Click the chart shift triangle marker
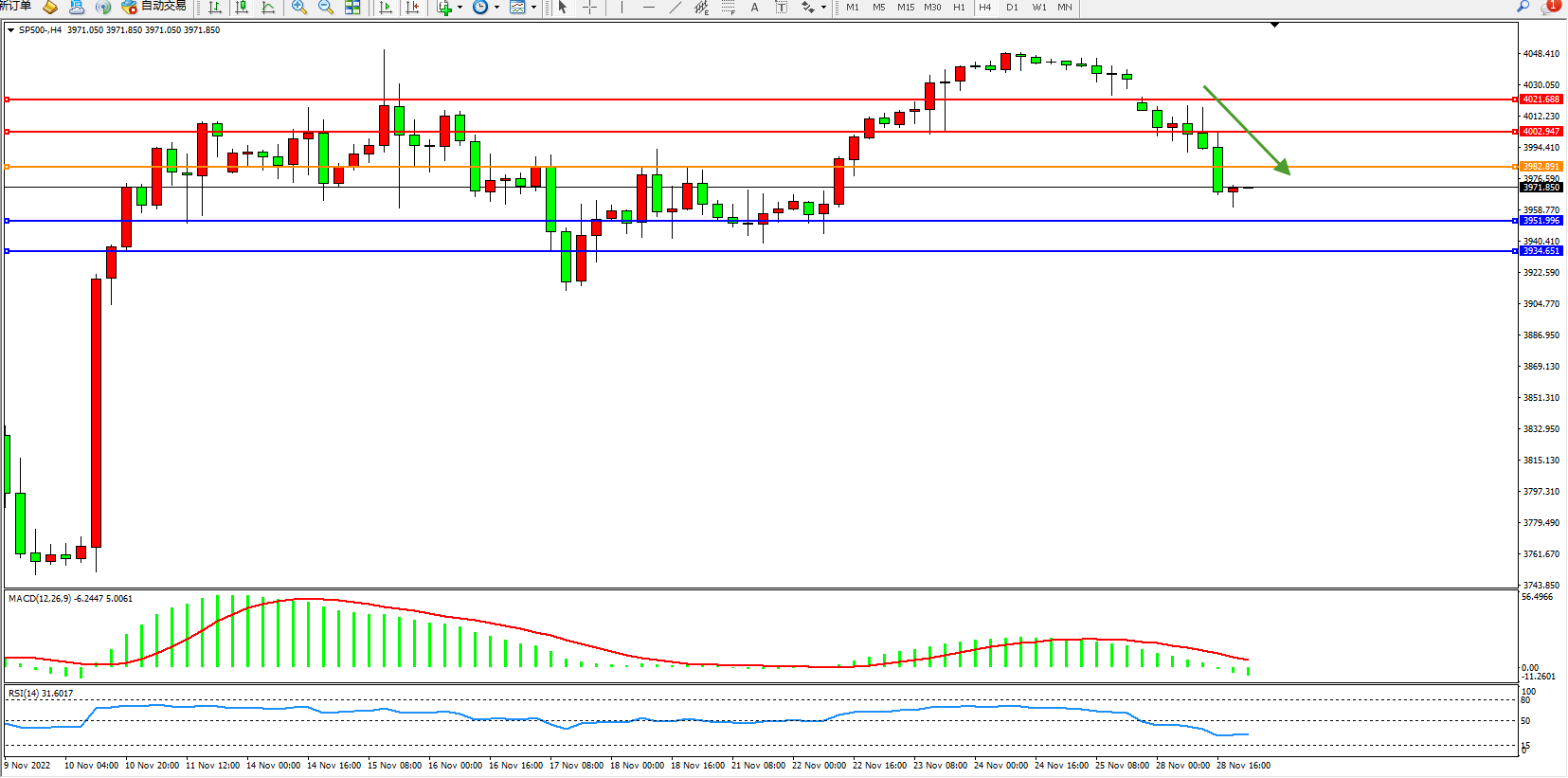This screenshot has height=778, width=1568. coord(1274,25)
